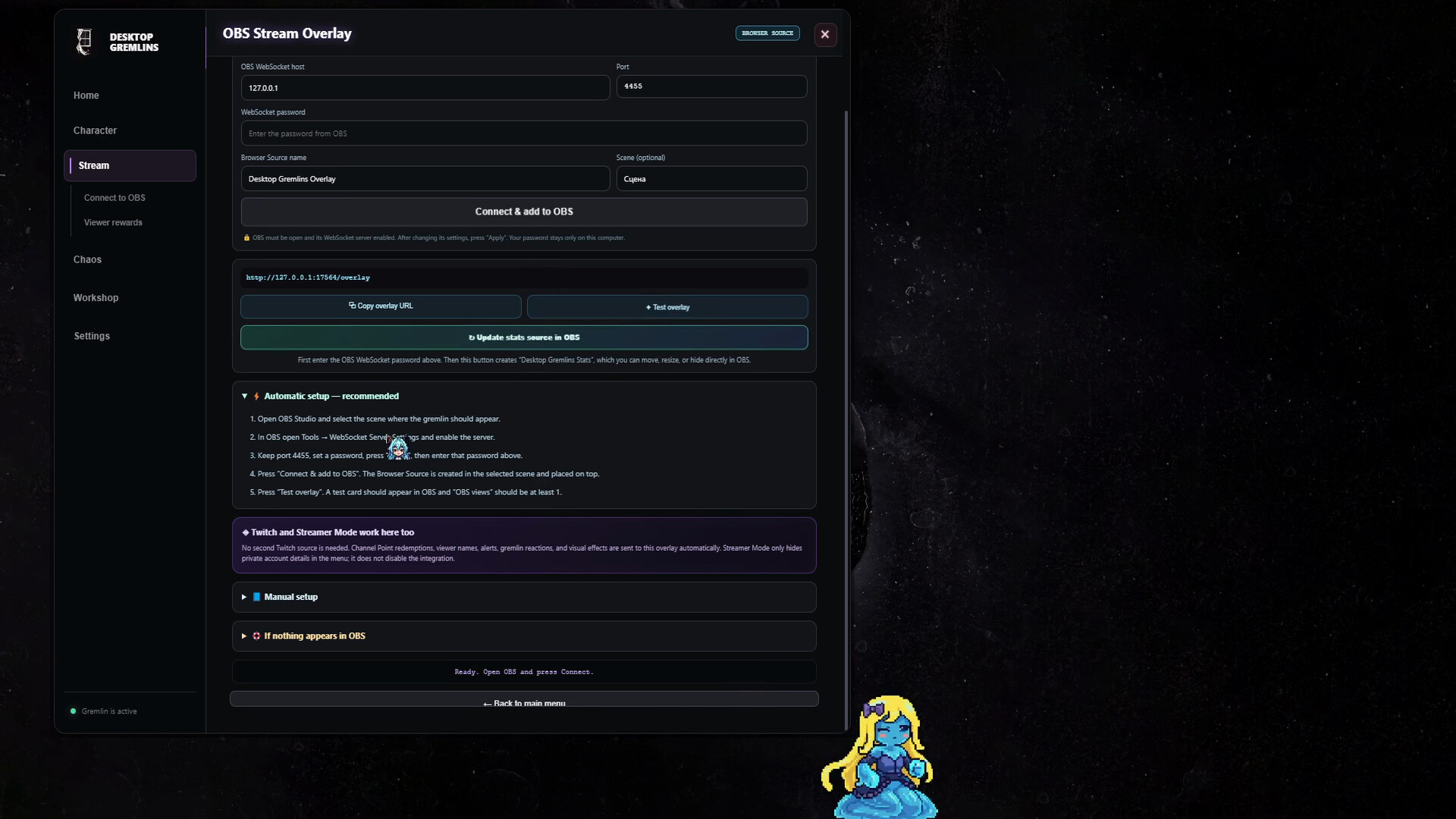
Task: Edit the Scene optional field
Action: point(711,179)
